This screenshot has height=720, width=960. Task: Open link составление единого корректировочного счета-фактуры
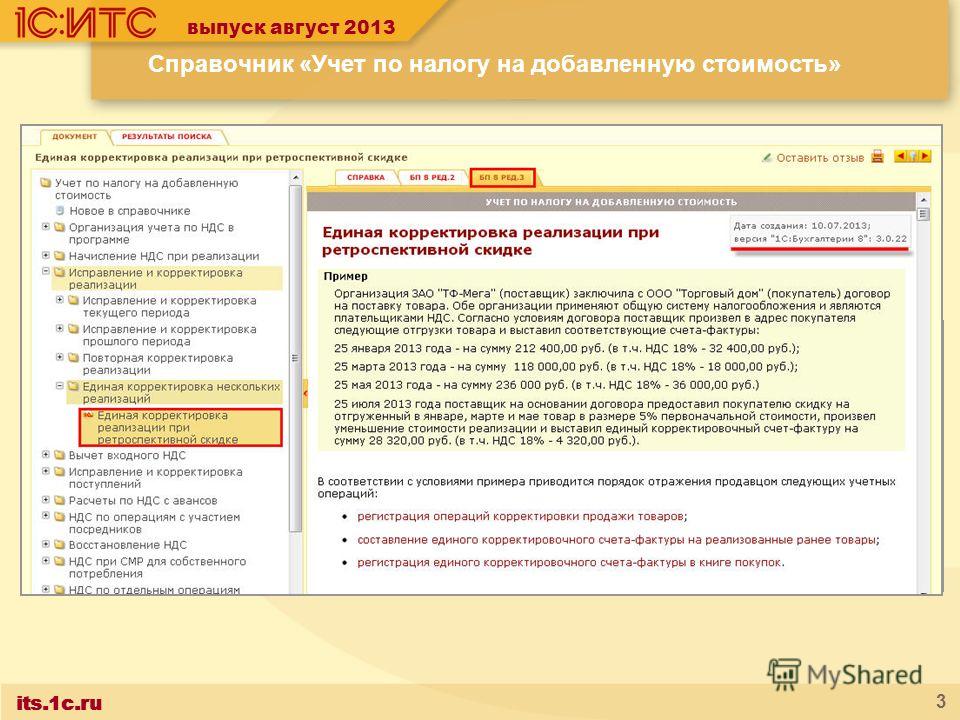pos(617,539)
